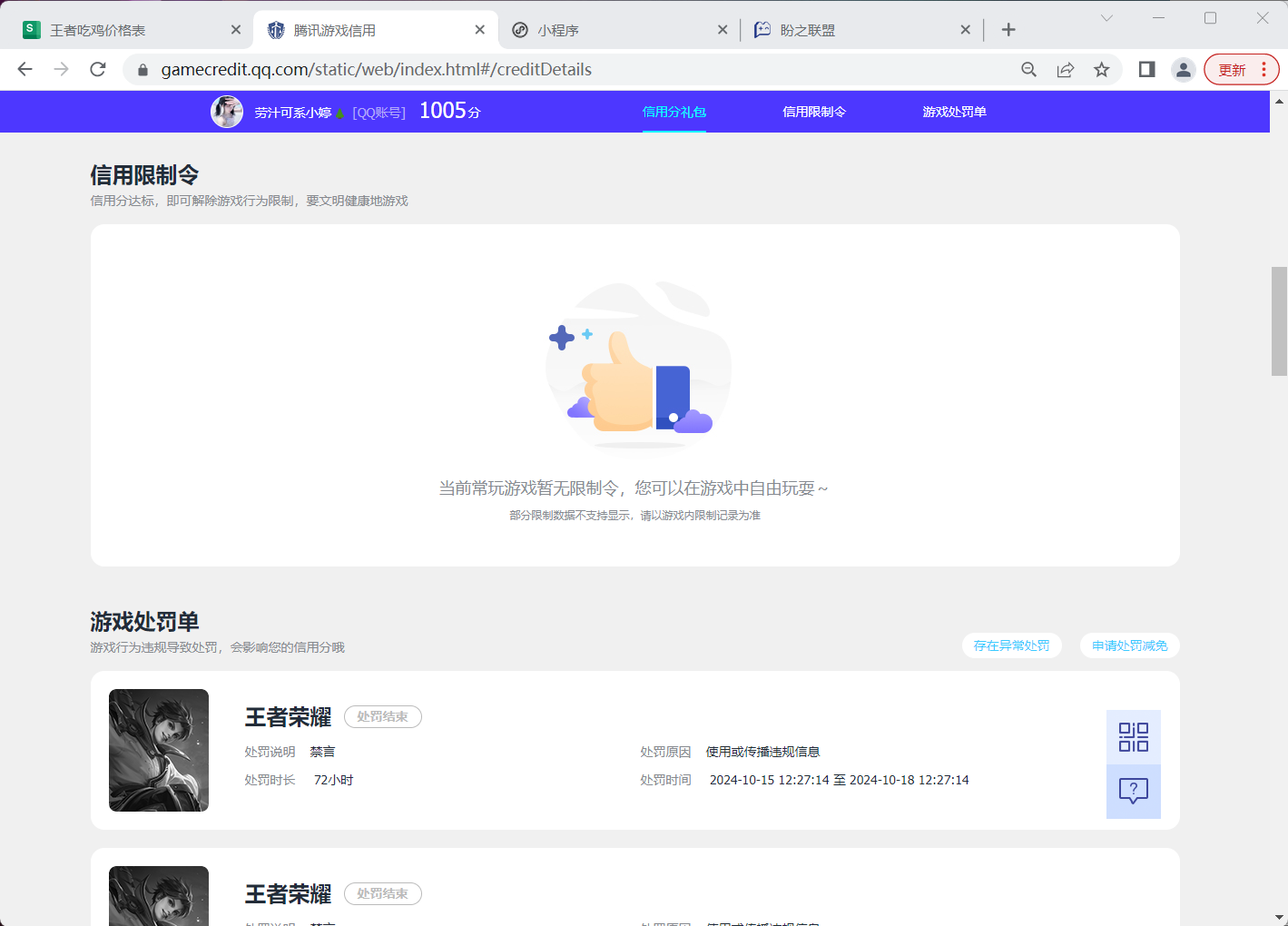The width and height of the screenshot is (1288, 926).
Task: Click the user avatar in purple header
Action: [227, 112]
